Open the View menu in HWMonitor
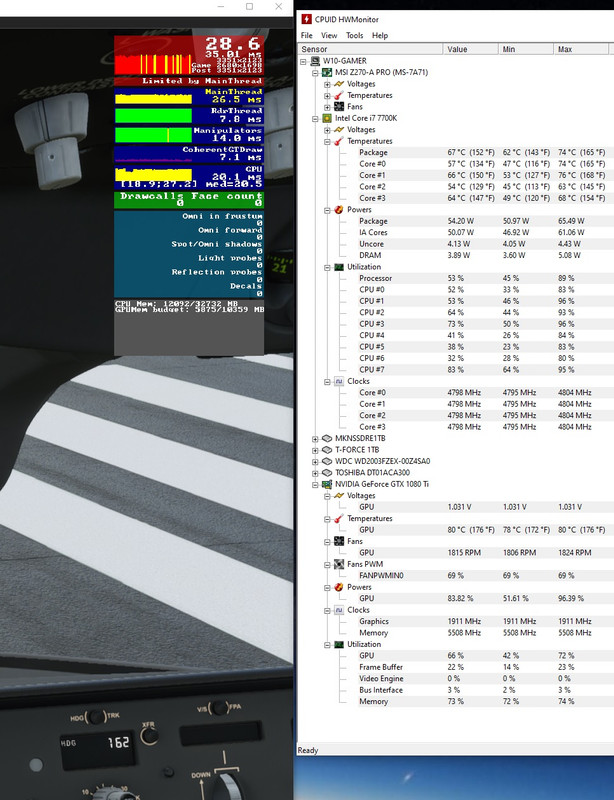 pos(329,35)
